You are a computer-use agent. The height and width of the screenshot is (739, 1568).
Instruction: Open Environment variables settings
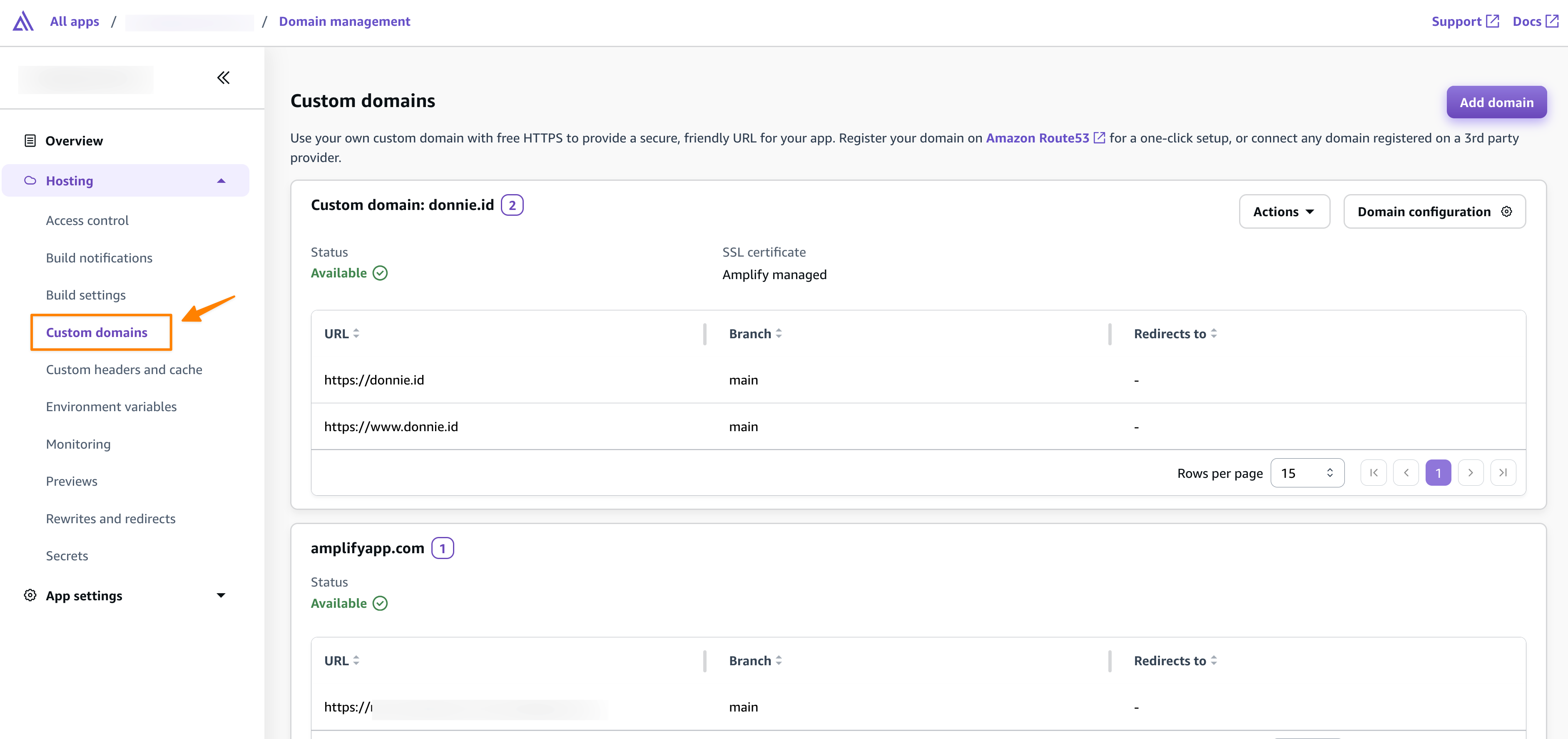pyautogui.click(x=112, y=406)
